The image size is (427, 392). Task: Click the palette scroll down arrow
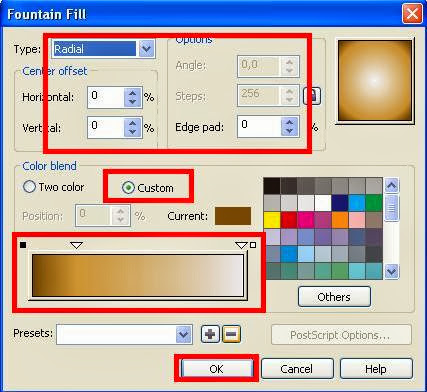[x=392, y=271]
